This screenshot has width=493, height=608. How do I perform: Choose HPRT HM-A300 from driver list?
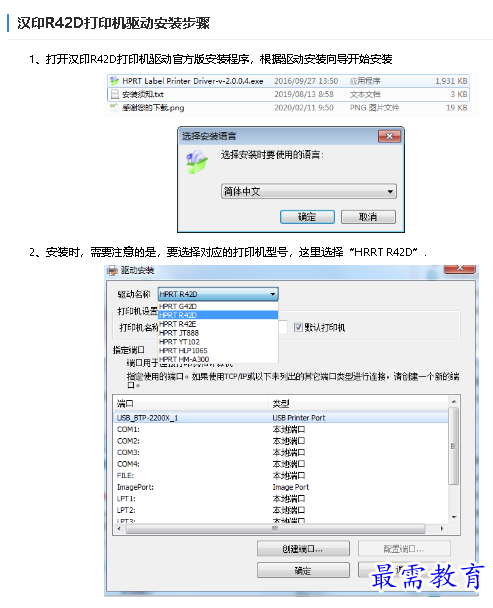[x=218, y=359]
